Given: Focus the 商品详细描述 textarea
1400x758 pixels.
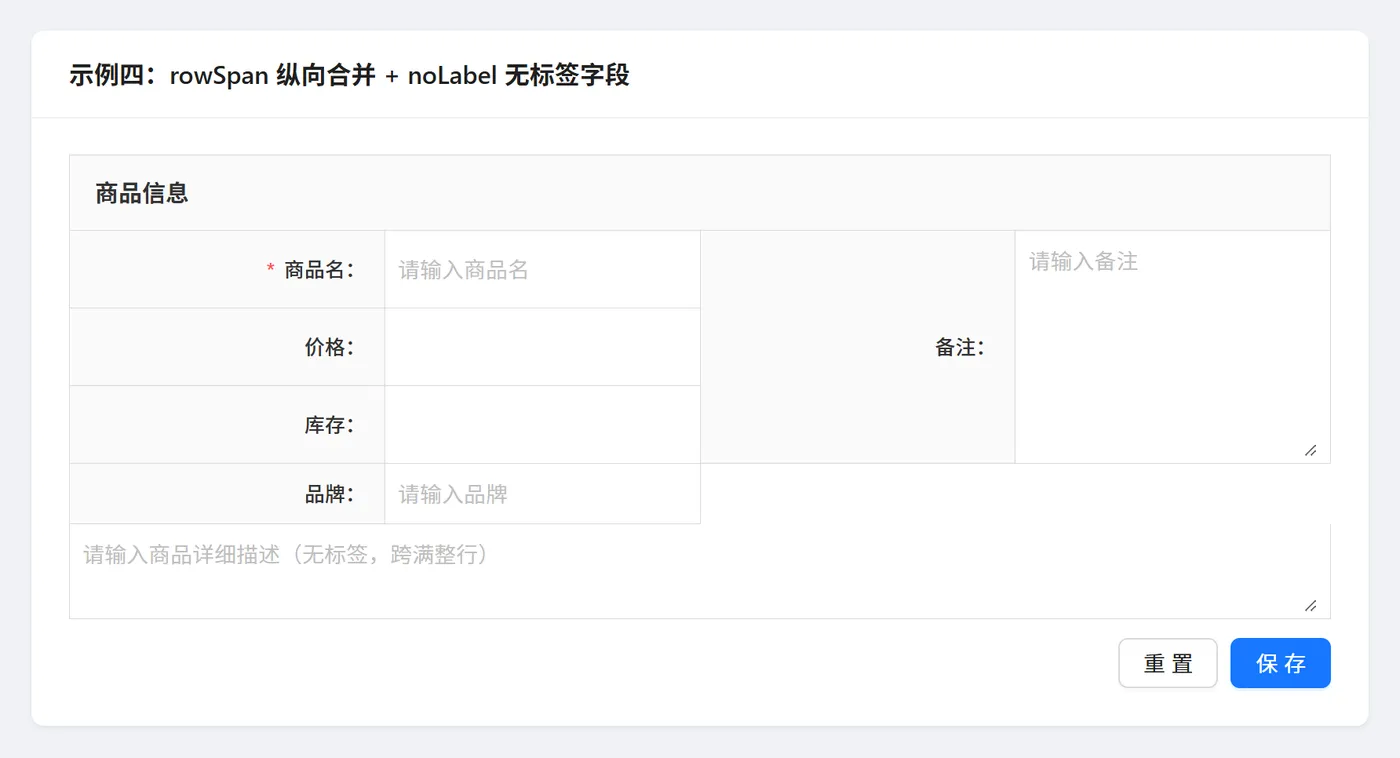Looking at the screenshot, I should pos(699,570).
